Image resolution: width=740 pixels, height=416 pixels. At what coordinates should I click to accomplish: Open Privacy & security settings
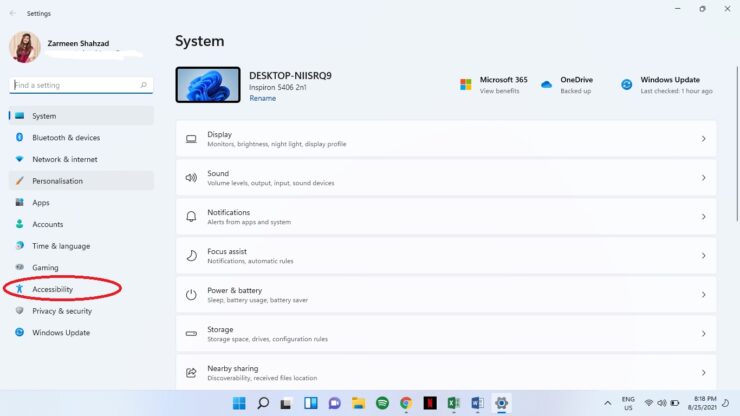tap(81, 311)
